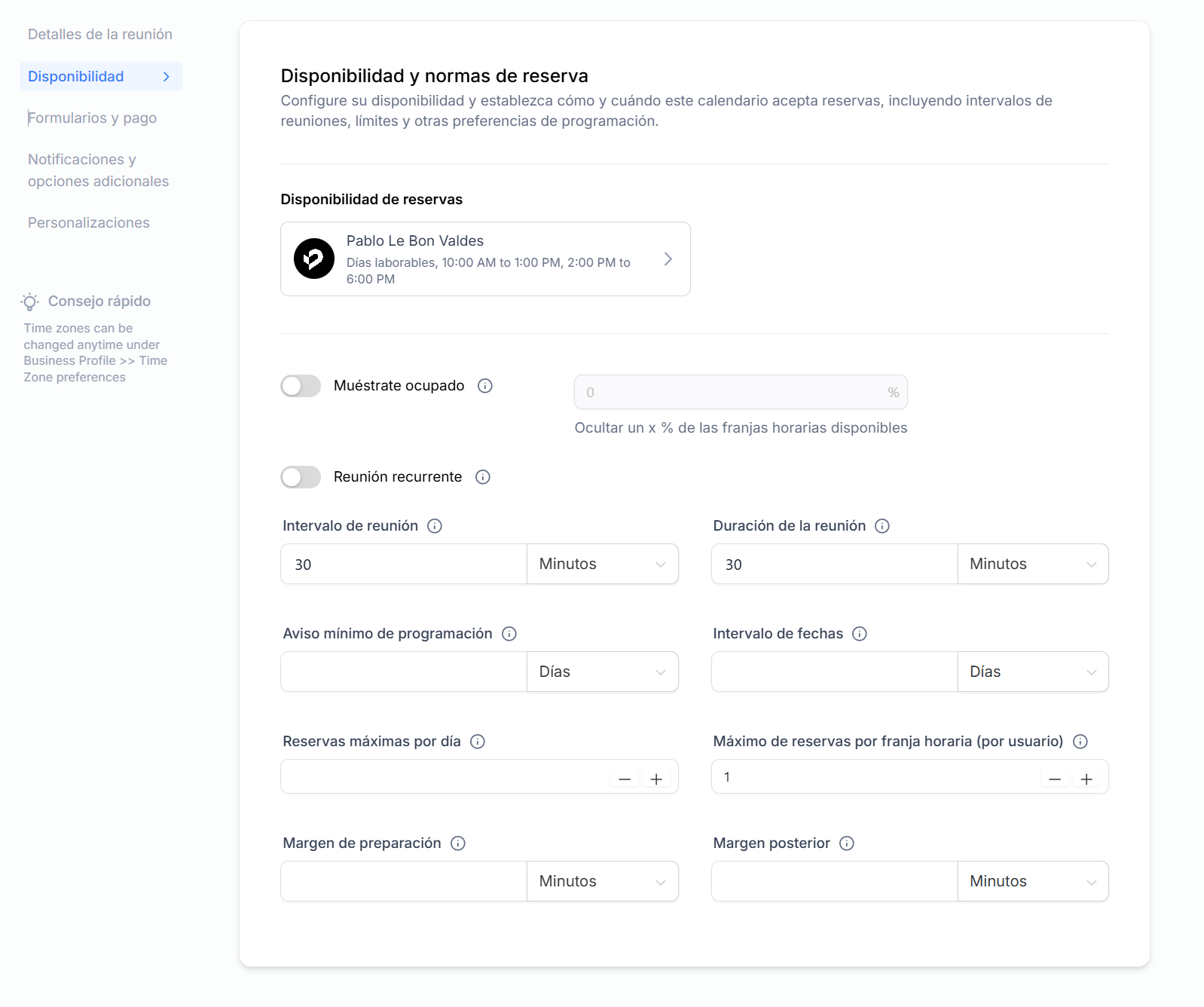Screen dimensions: 1204x1007
Task: Click info icon for Intervalo de reunión
Action: tap(435, 526)
